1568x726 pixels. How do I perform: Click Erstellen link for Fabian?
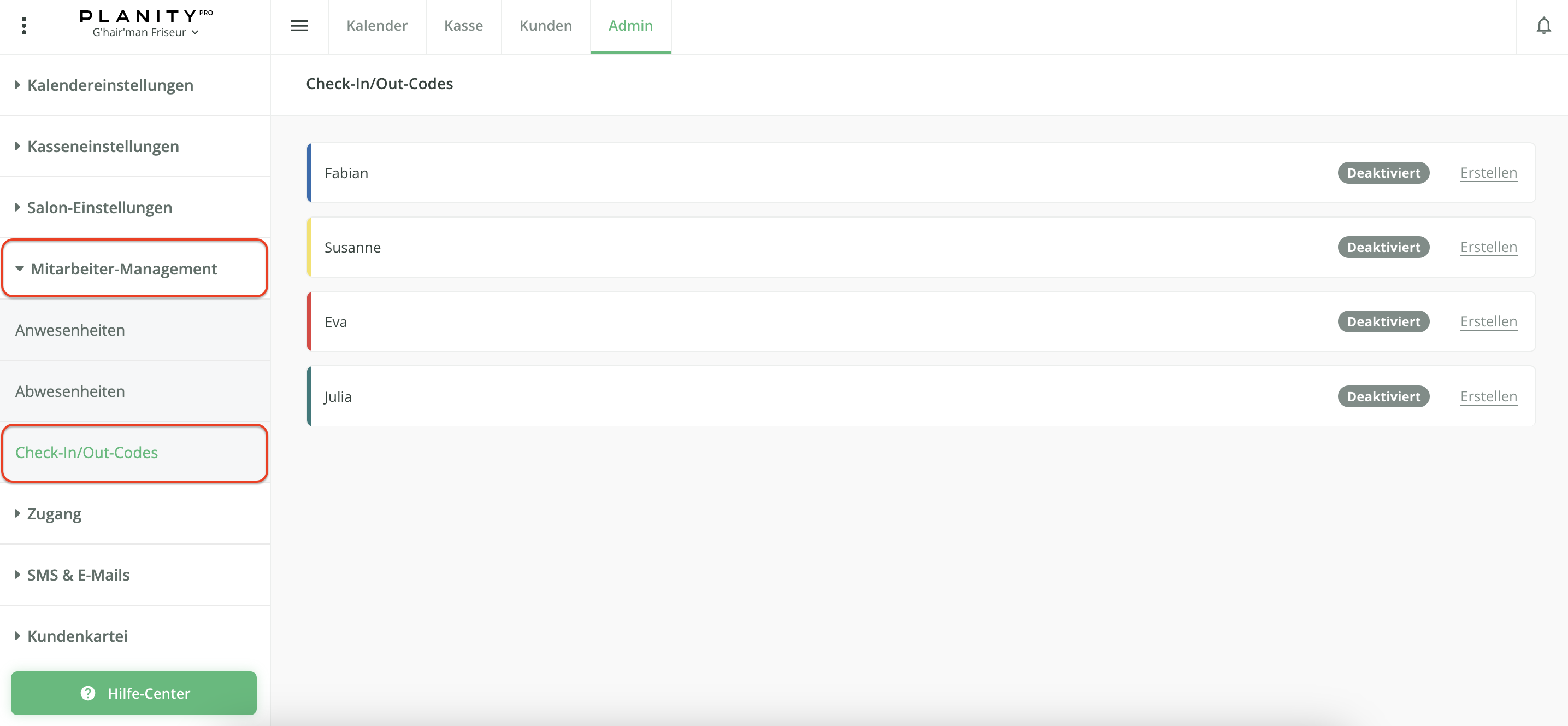tap(1488, 173)
